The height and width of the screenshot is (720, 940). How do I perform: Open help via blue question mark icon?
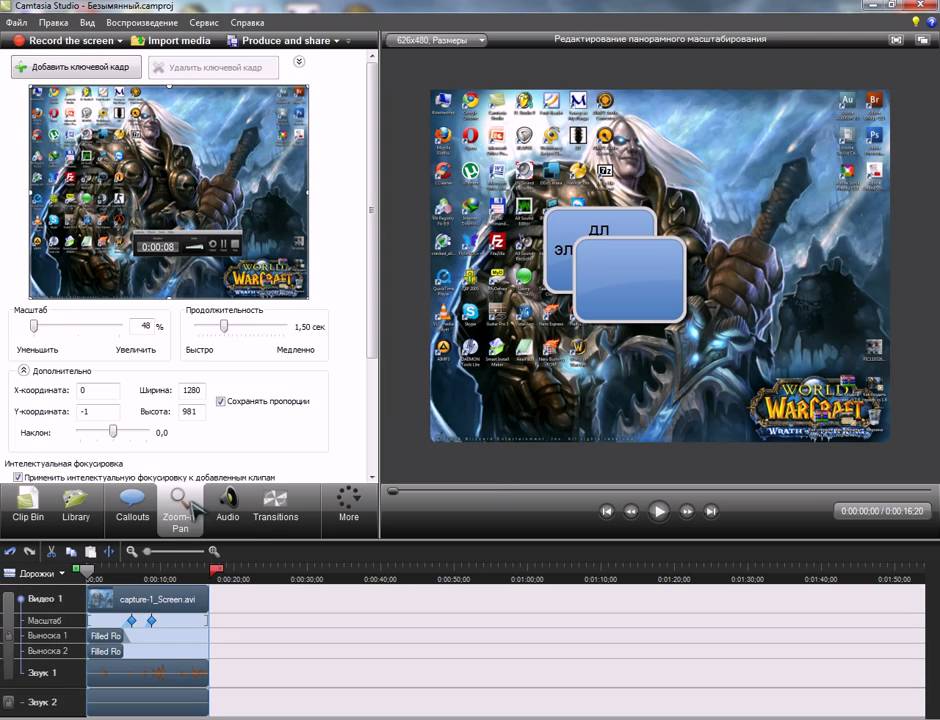(932, 22)
